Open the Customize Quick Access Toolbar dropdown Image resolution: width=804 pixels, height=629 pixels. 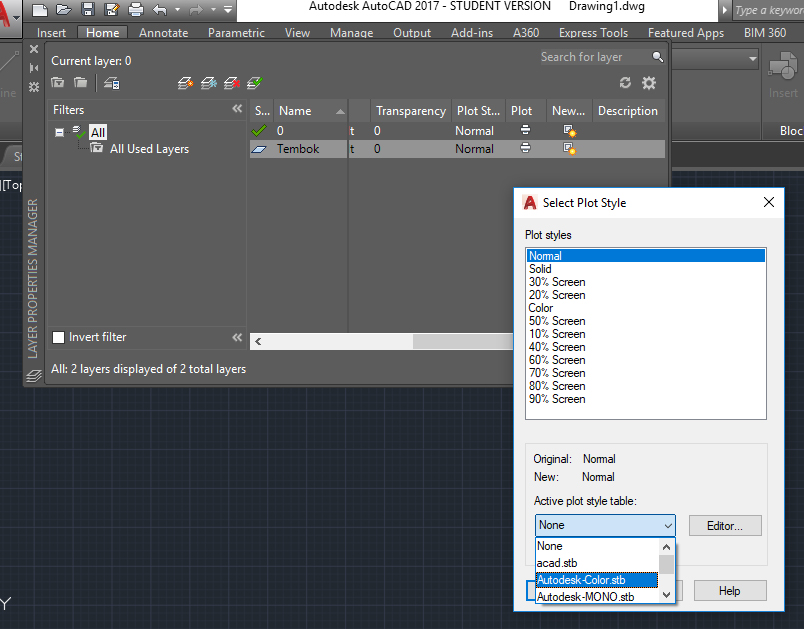pos(228,9)
